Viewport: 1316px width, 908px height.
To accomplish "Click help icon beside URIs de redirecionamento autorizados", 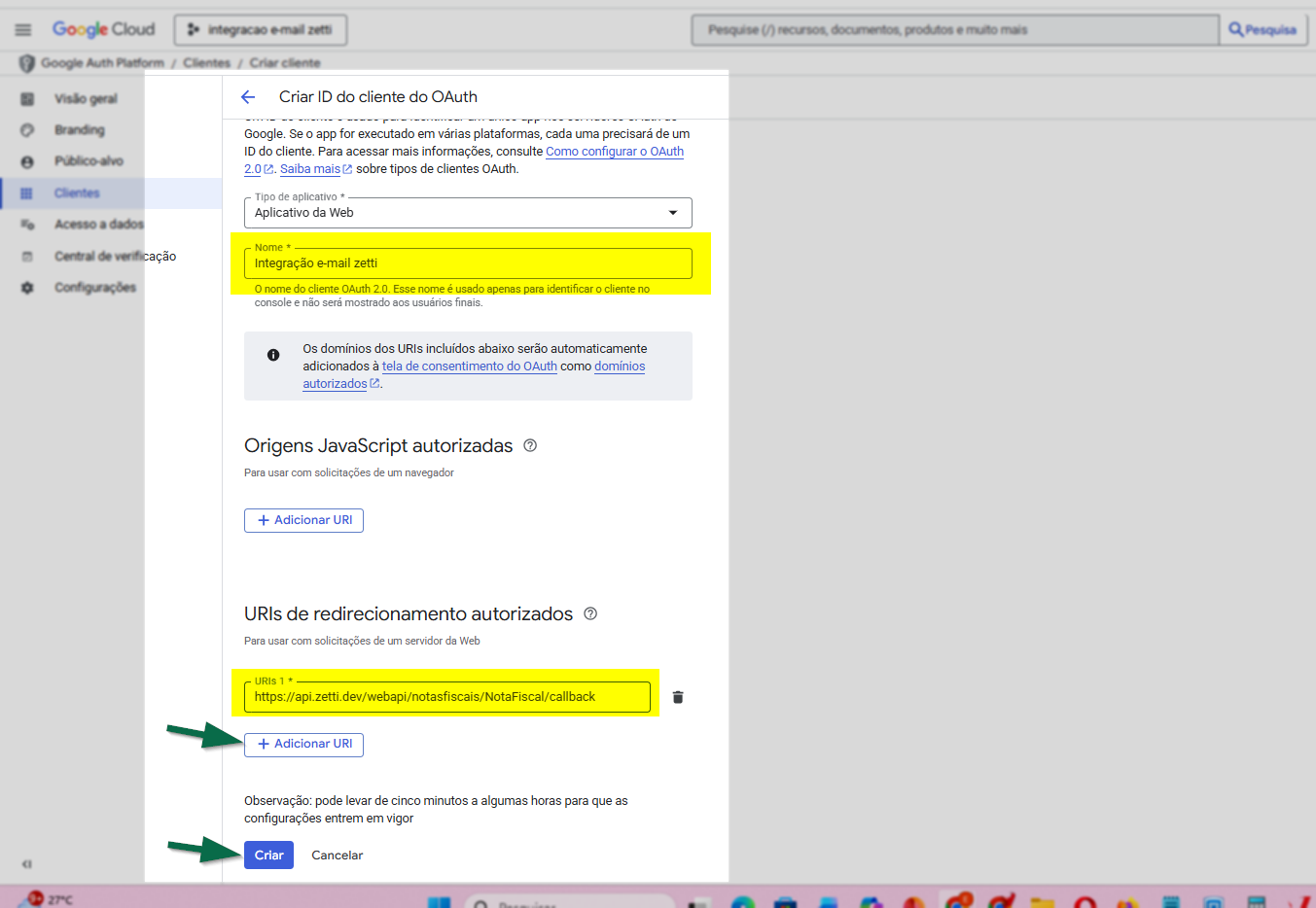I will click(x=590, y=613).
